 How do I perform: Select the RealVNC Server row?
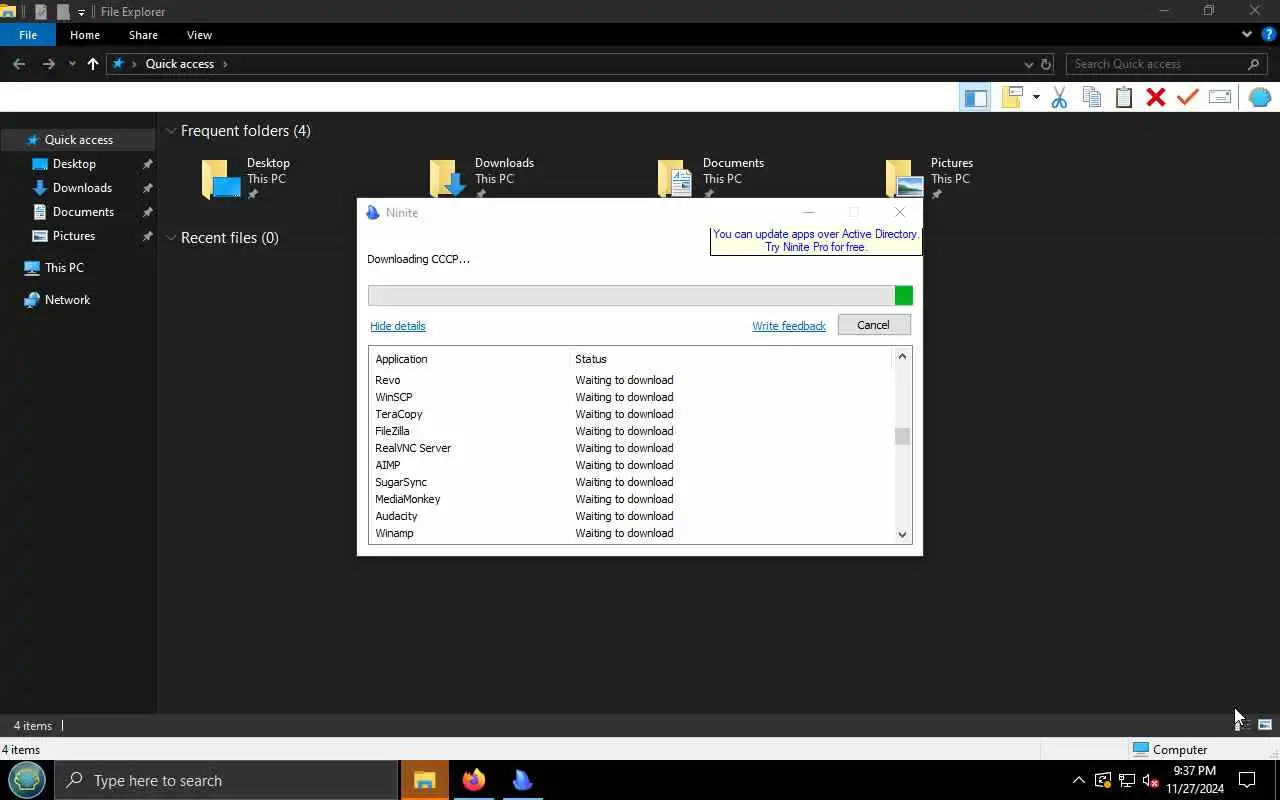click(630, 448)
